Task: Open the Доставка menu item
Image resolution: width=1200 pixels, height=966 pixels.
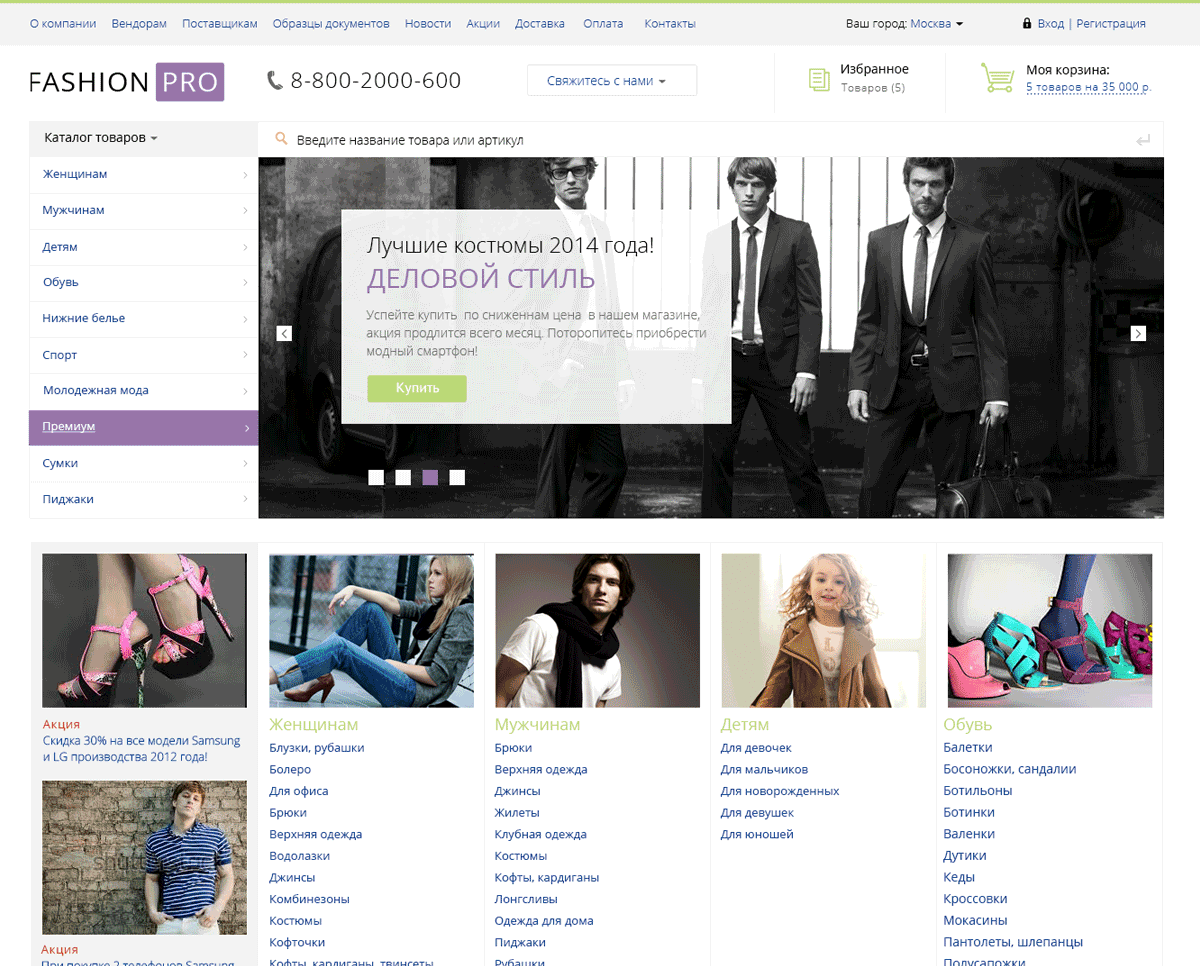Action: (x=539, y=23)
